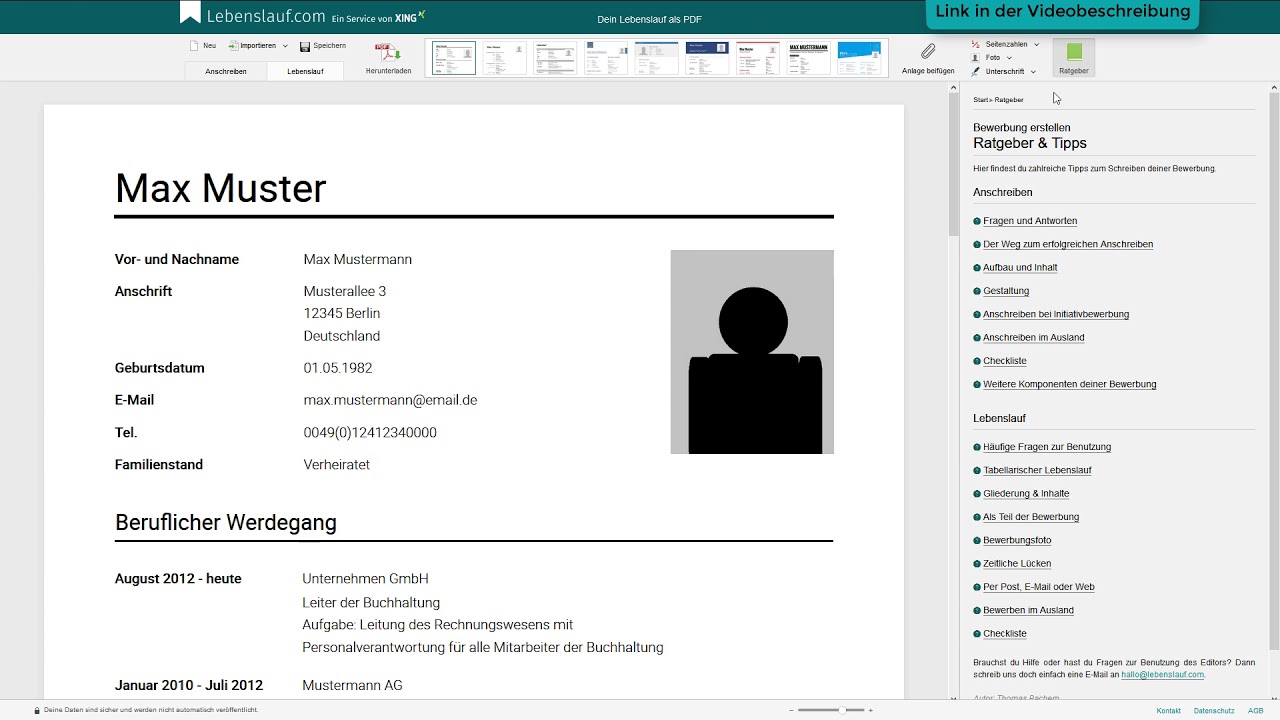Click the placeholder profile photo

[x=752, y=352]
